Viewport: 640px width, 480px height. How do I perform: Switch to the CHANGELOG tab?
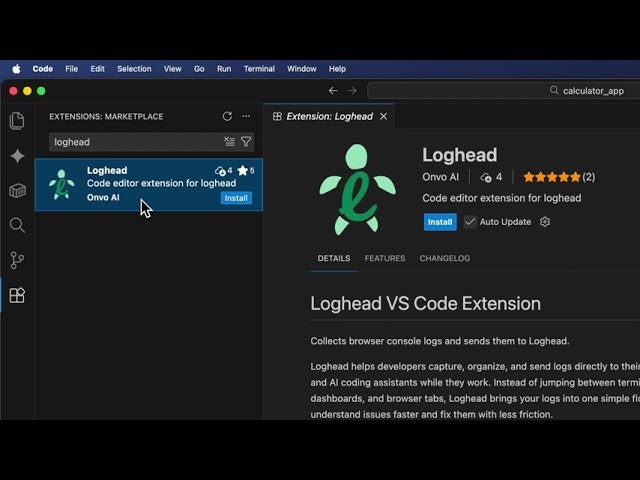pyautogui.click(x=445, y=258)
